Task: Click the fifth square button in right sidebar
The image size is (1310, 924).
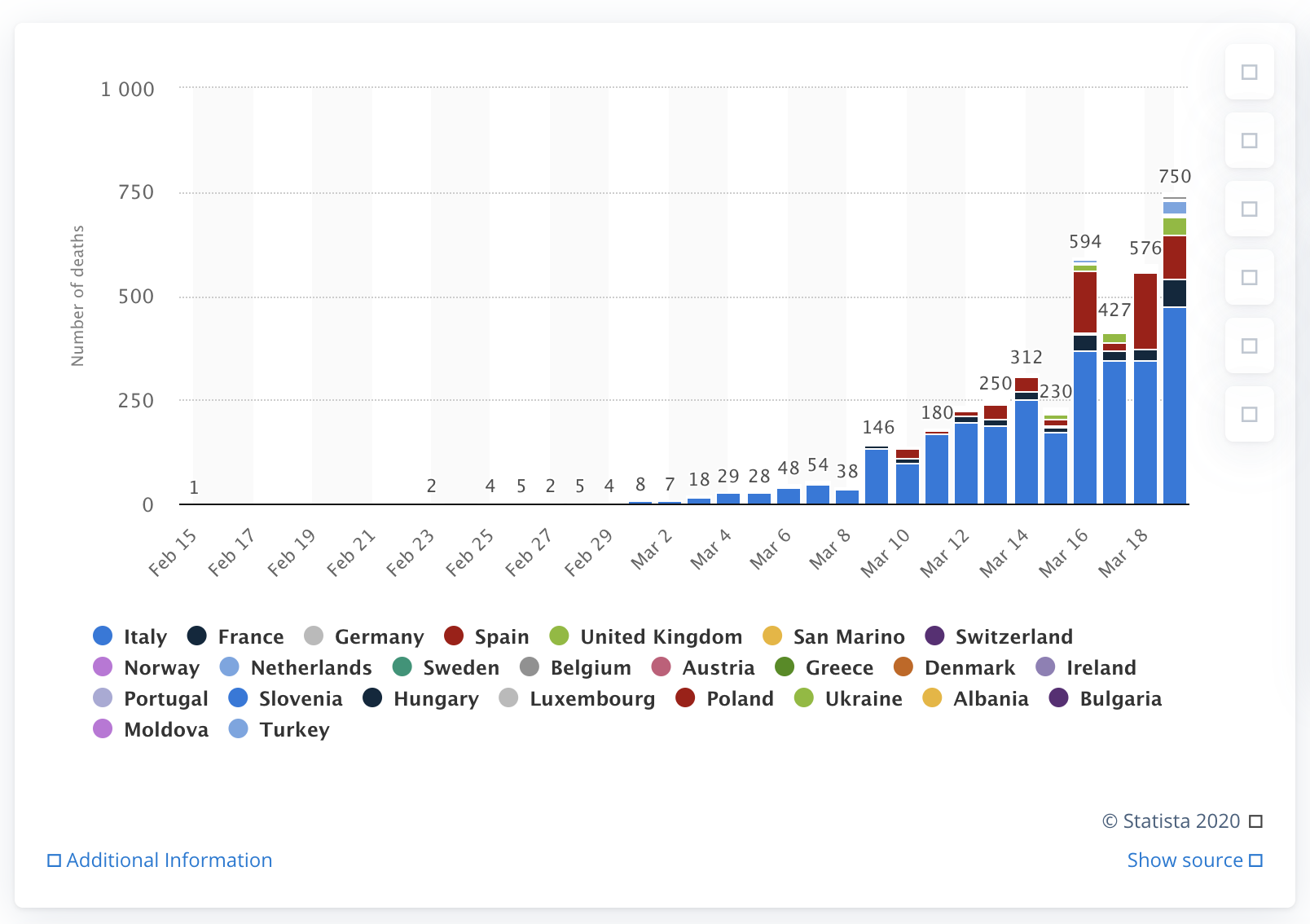Action: tap(1249, 346)
